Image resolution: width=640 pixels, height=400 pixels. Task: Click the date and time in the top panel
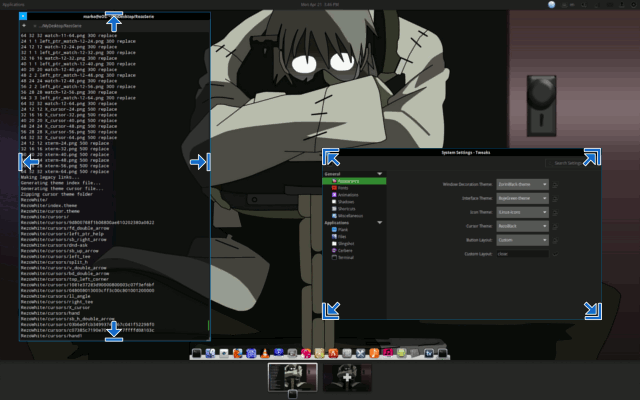point(320,4)
